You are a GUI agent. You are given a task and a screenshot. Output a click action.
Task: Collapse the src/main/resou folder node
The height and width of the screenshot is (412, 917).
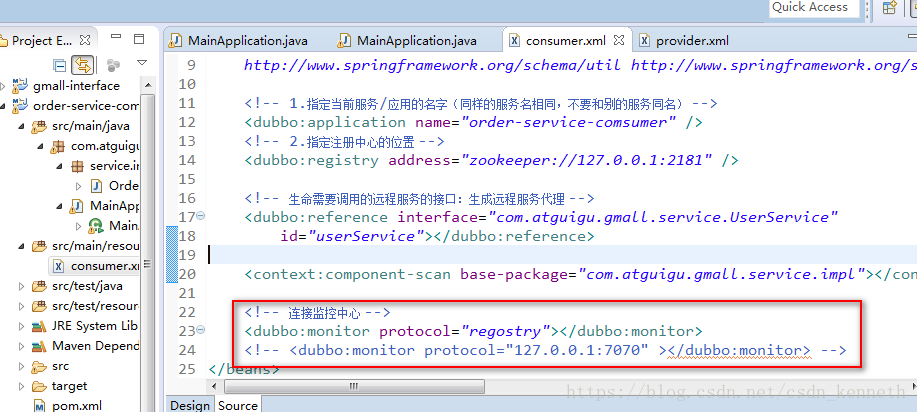click(x=22, y=246)
